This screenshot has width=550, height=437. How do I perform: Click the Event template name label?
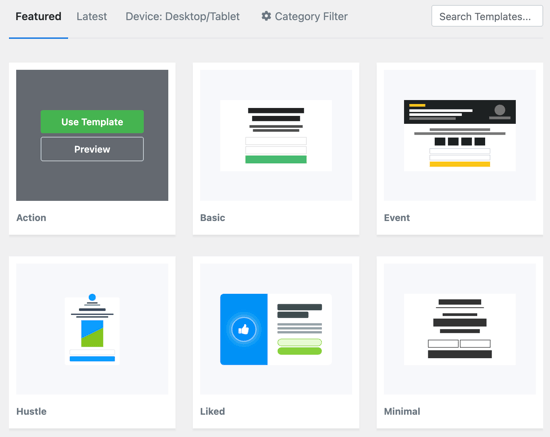(x=397, y=218)
